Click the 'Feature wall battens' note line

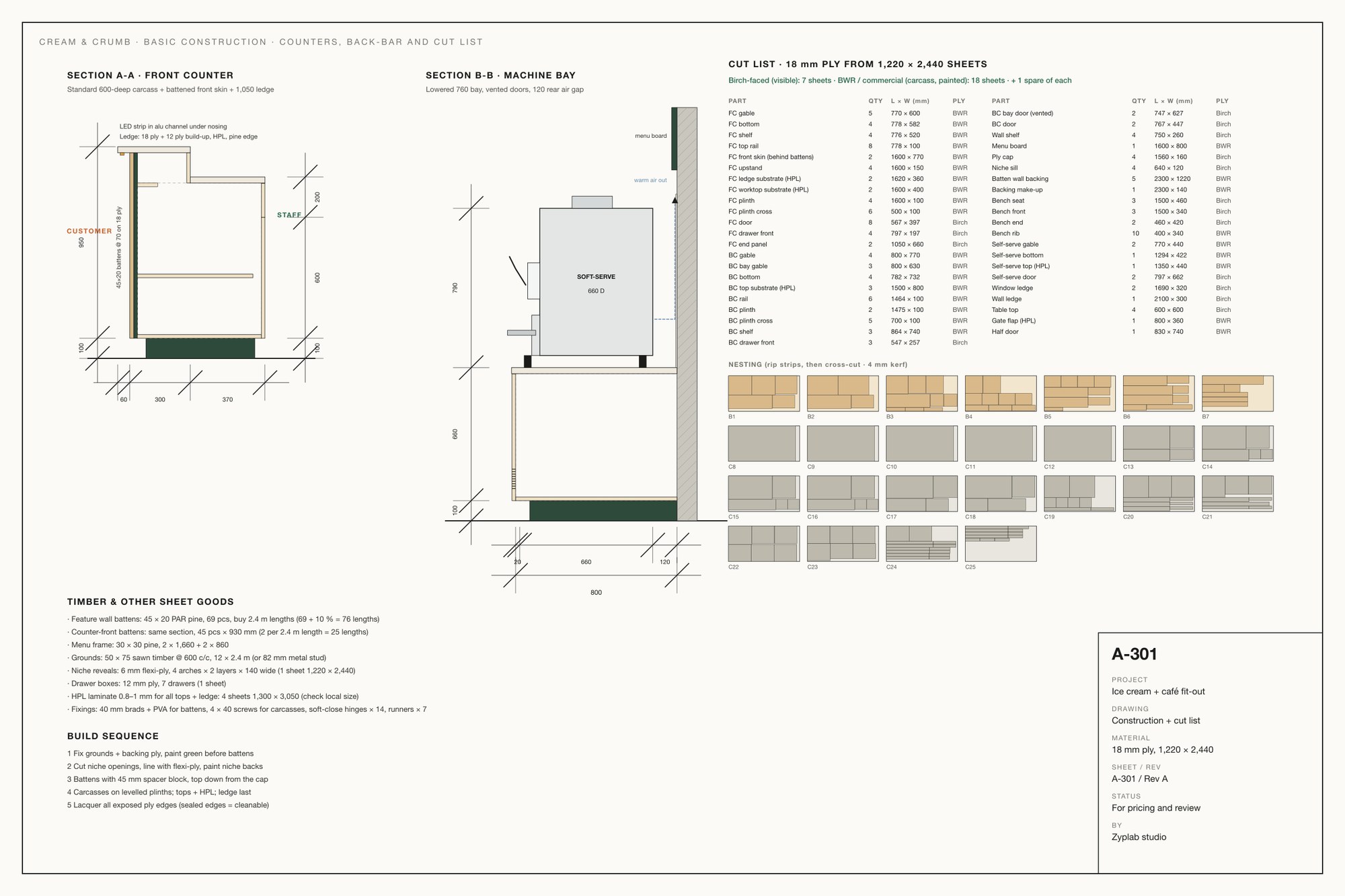(223, 619)
